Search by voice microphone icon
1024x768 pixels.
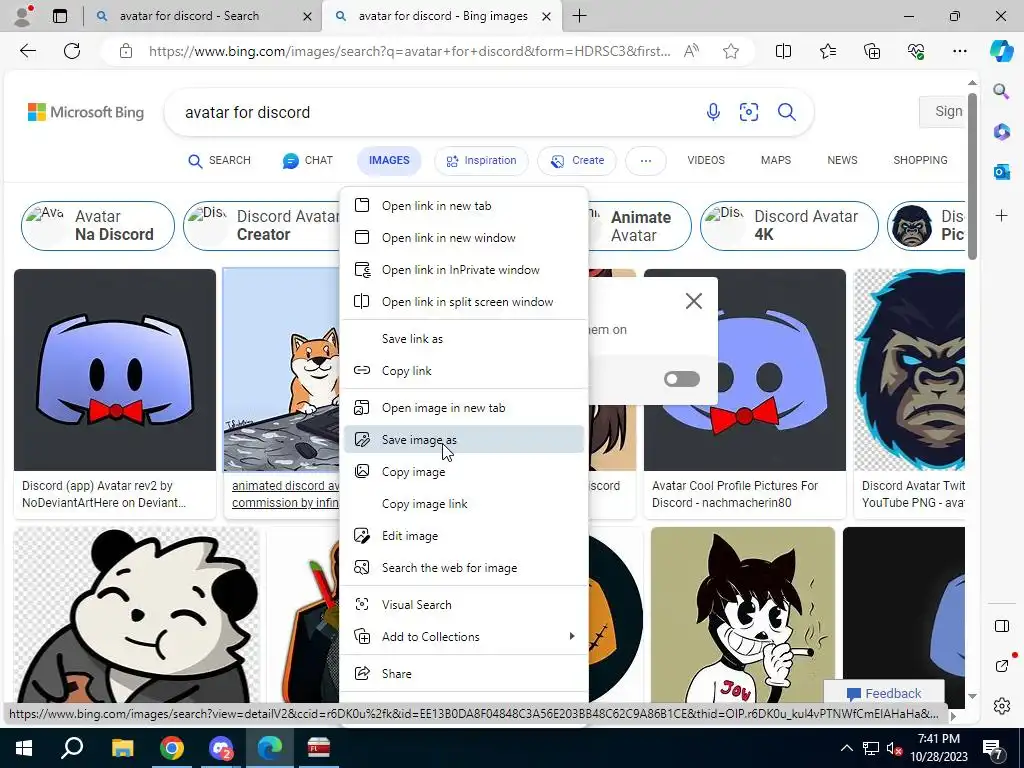point(713,112)
